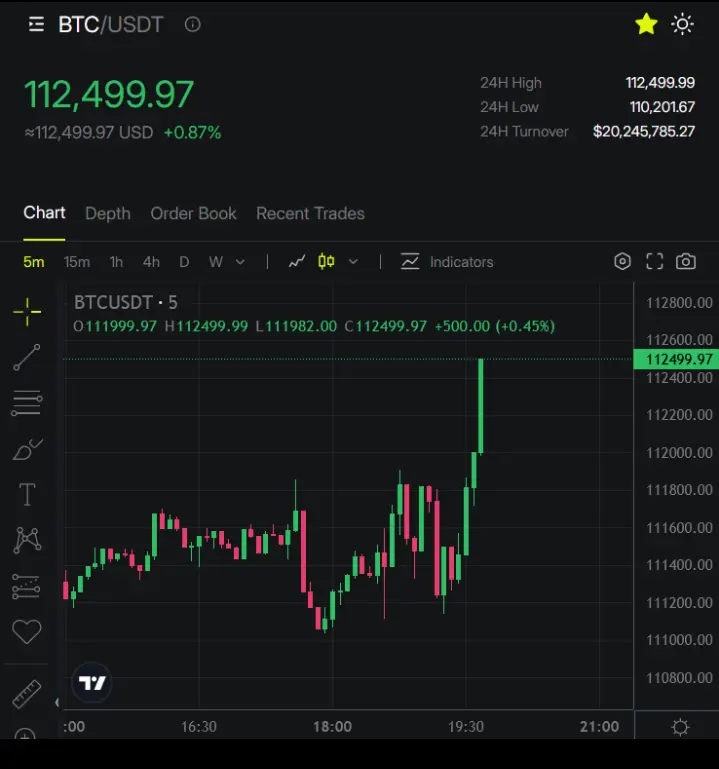The image size is (719, 769).
Task: Select the 1h timeframe
Action: [x=116, y=262]
